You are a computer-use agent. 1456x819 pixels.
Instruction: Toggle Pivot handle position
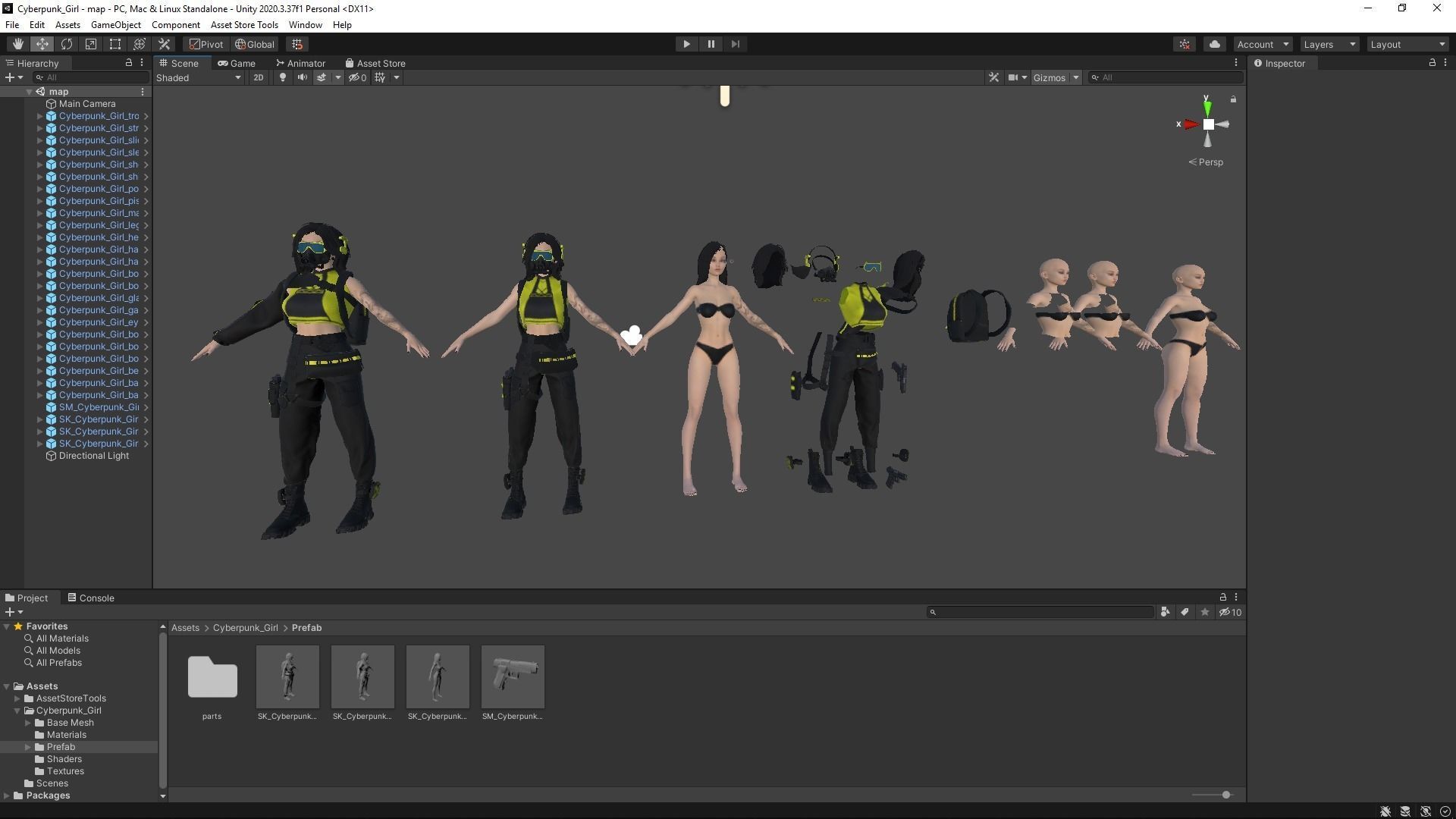point(206,44)
